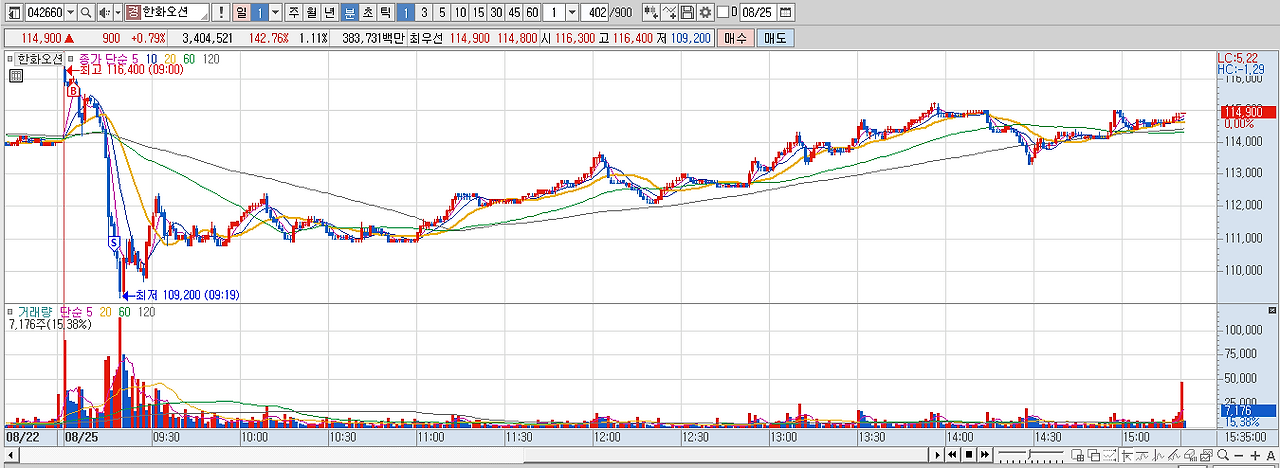Screen dimensions: 1280x468
Task: Click the 08/25 date input field
Action: tap(757, 12)
